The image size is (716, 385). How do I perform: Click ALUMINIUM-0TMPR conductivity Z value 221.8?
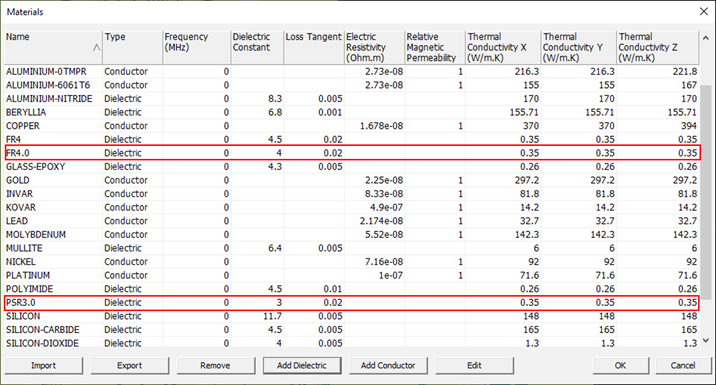click(x=684, y=72)
